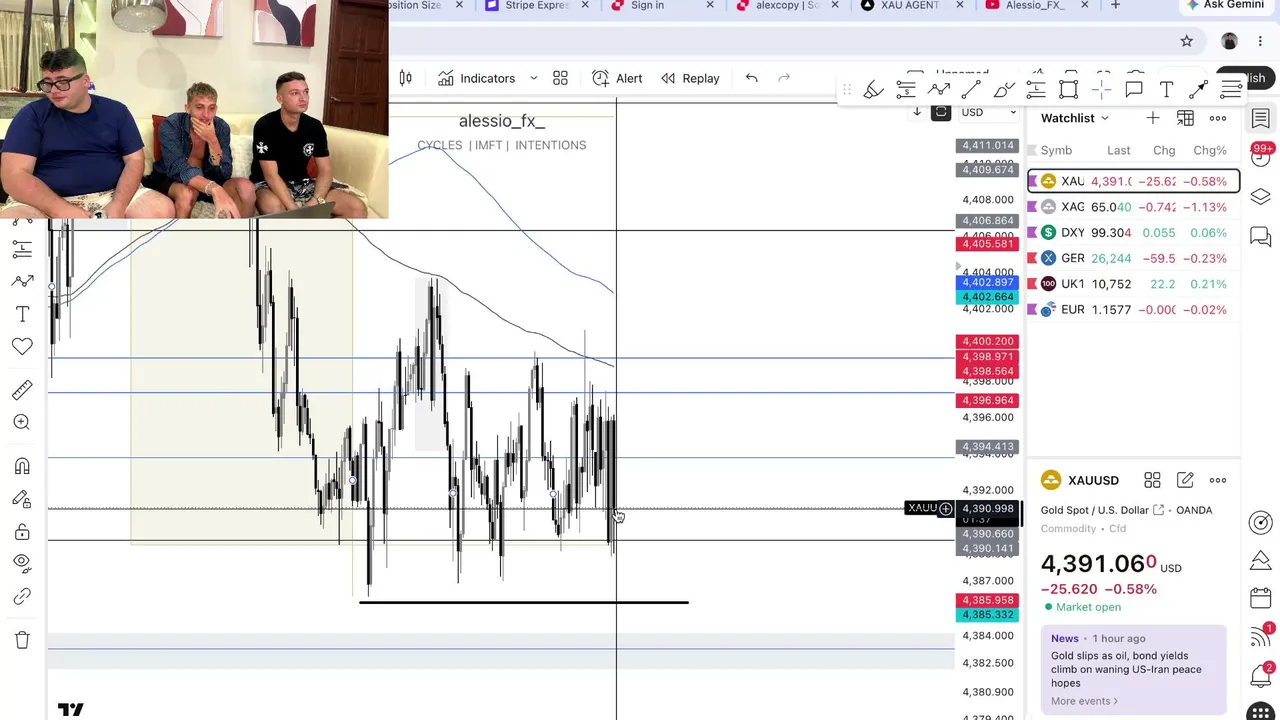The image size is (1280, 720).
Task: Open the Watchlist dropdown
Action: (1075, 118)
